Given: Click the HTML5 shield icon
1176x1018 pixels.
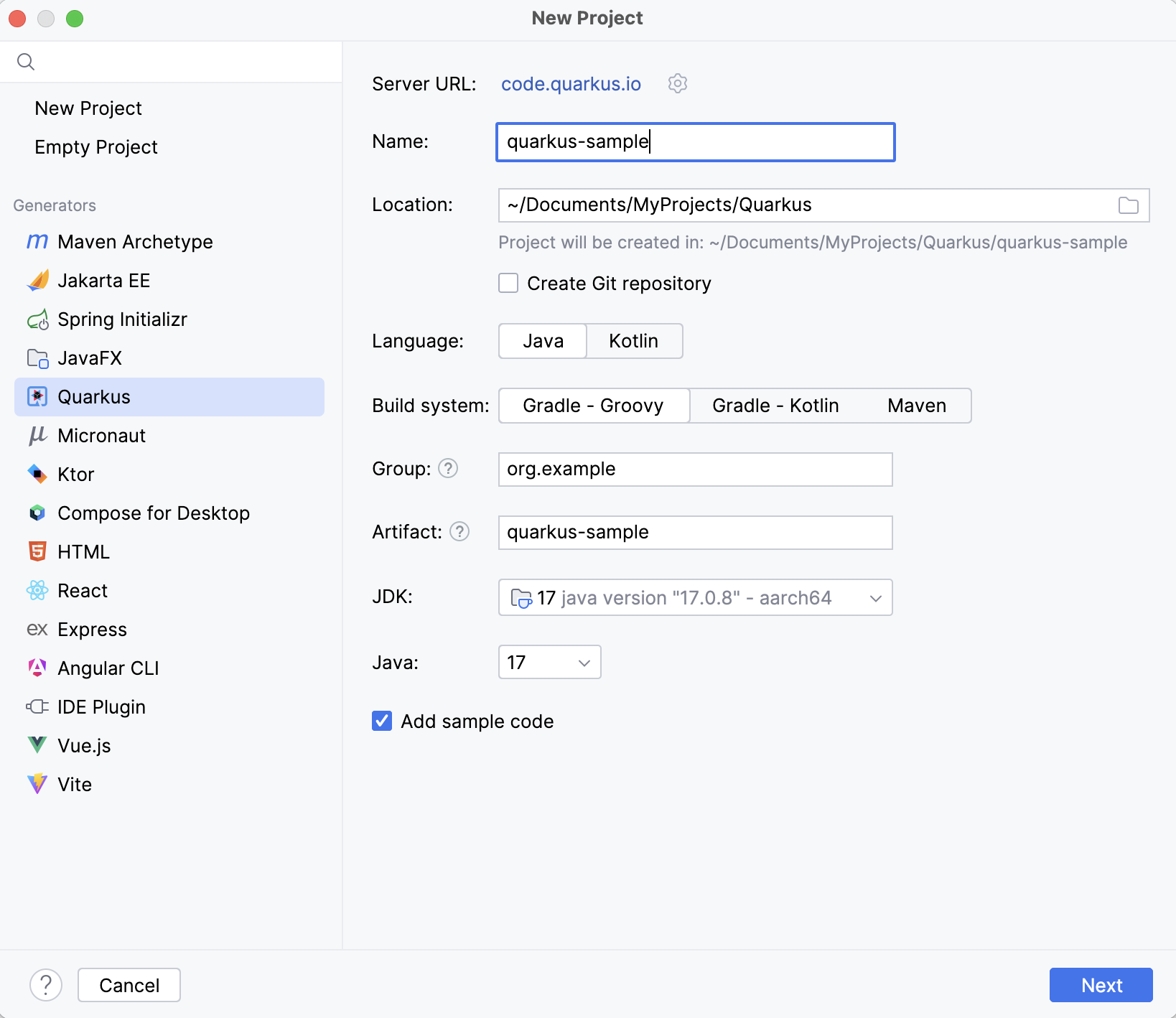Looking at the screenshot, I should pos(37,552).
